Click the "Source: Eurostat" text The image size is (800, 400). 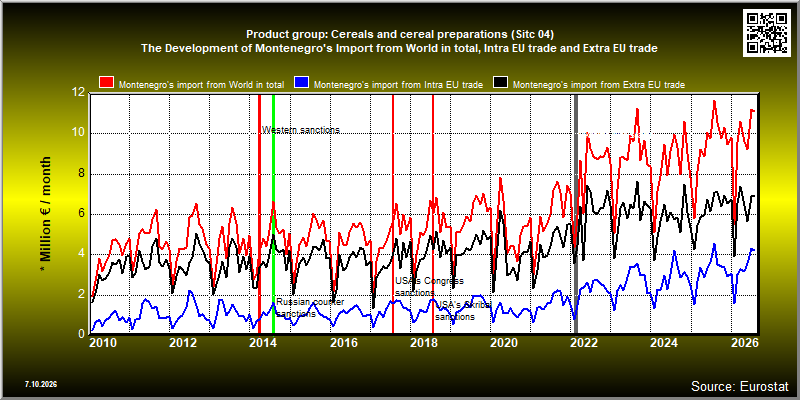point(739,385)
